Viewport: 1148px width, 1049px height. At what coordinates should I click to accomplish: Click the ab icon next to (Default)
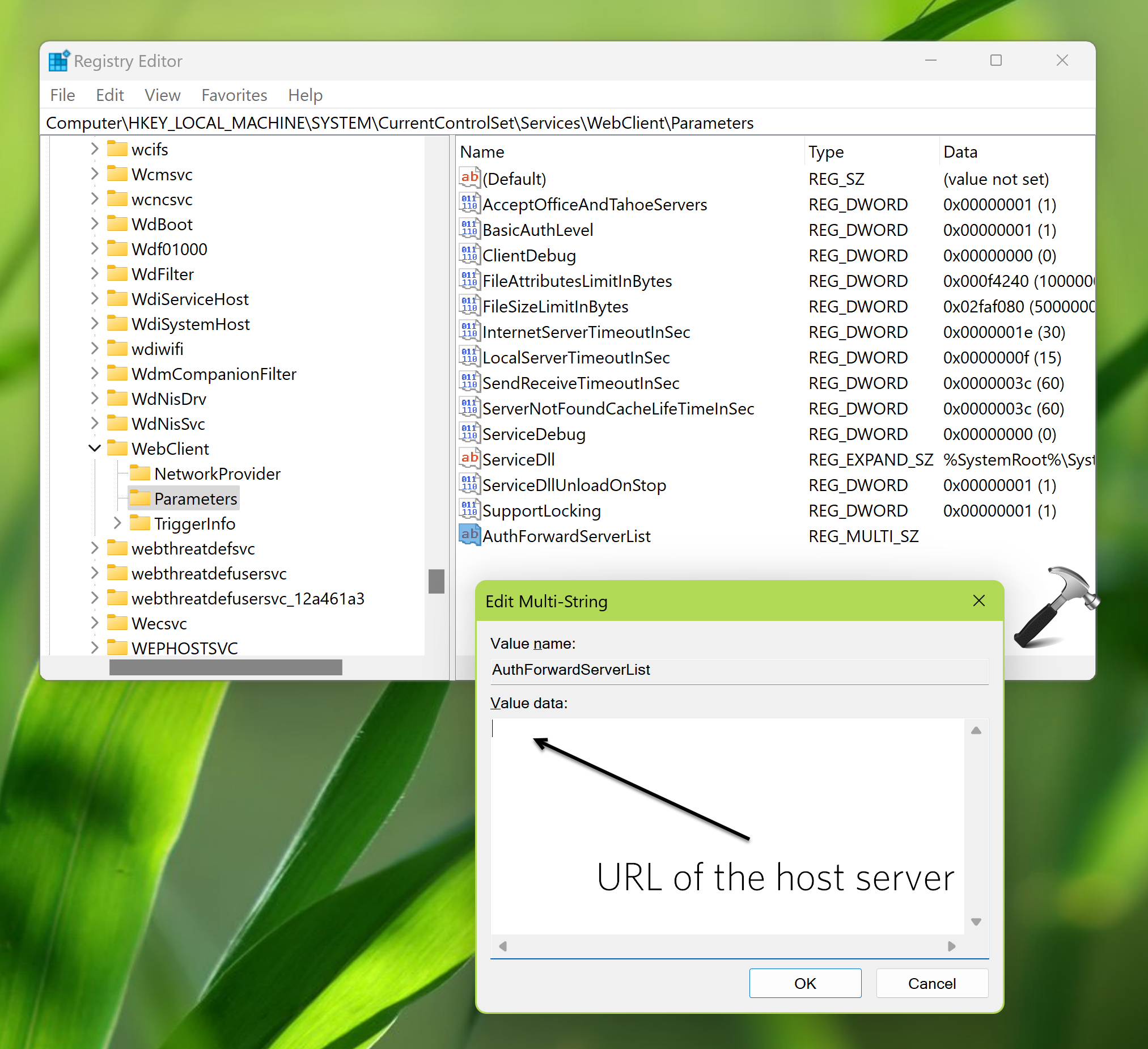pos(470,177)
